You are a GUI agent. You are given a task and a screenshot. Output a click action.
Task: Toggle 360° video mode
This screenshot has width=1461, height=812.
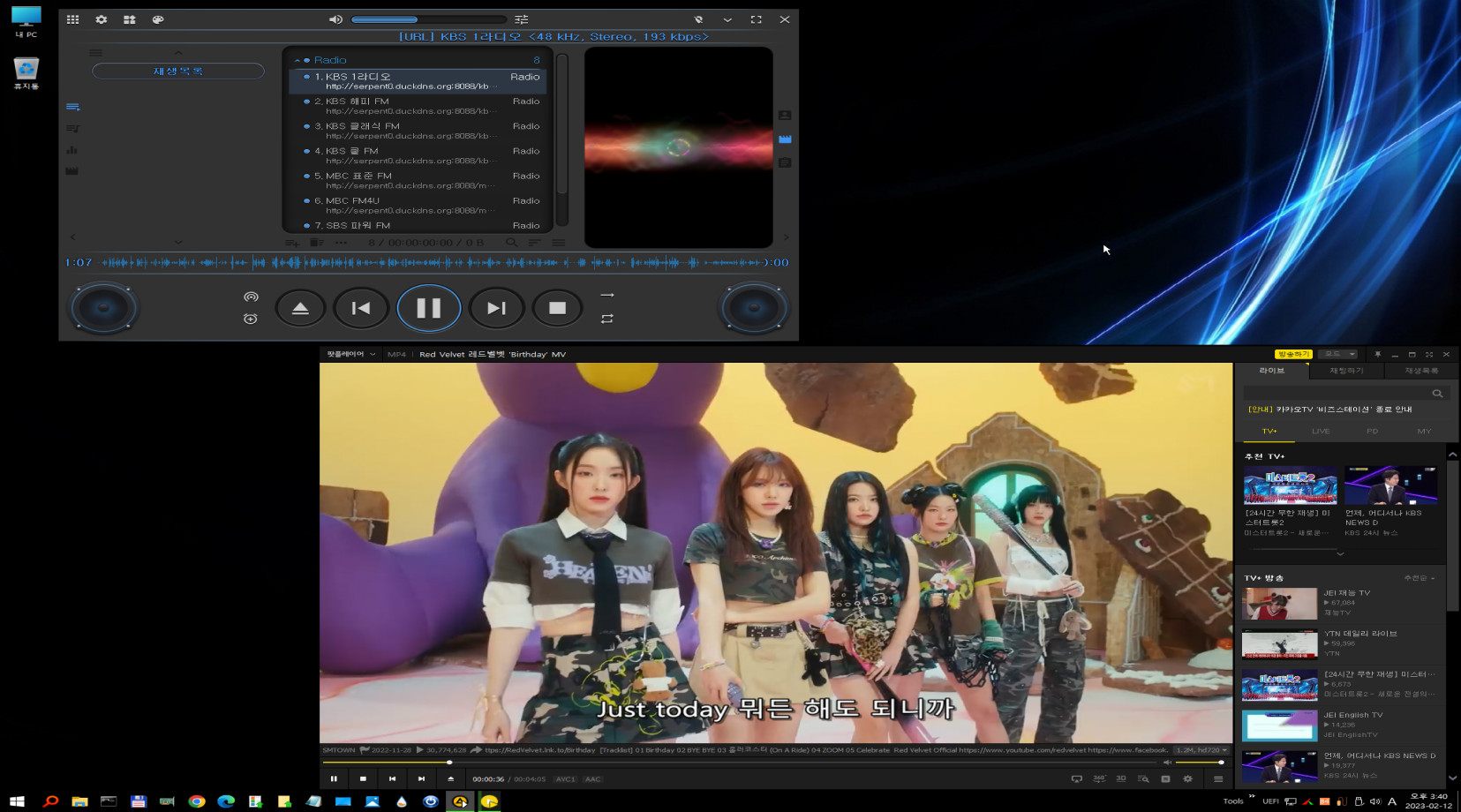[x=1099, y=778]
